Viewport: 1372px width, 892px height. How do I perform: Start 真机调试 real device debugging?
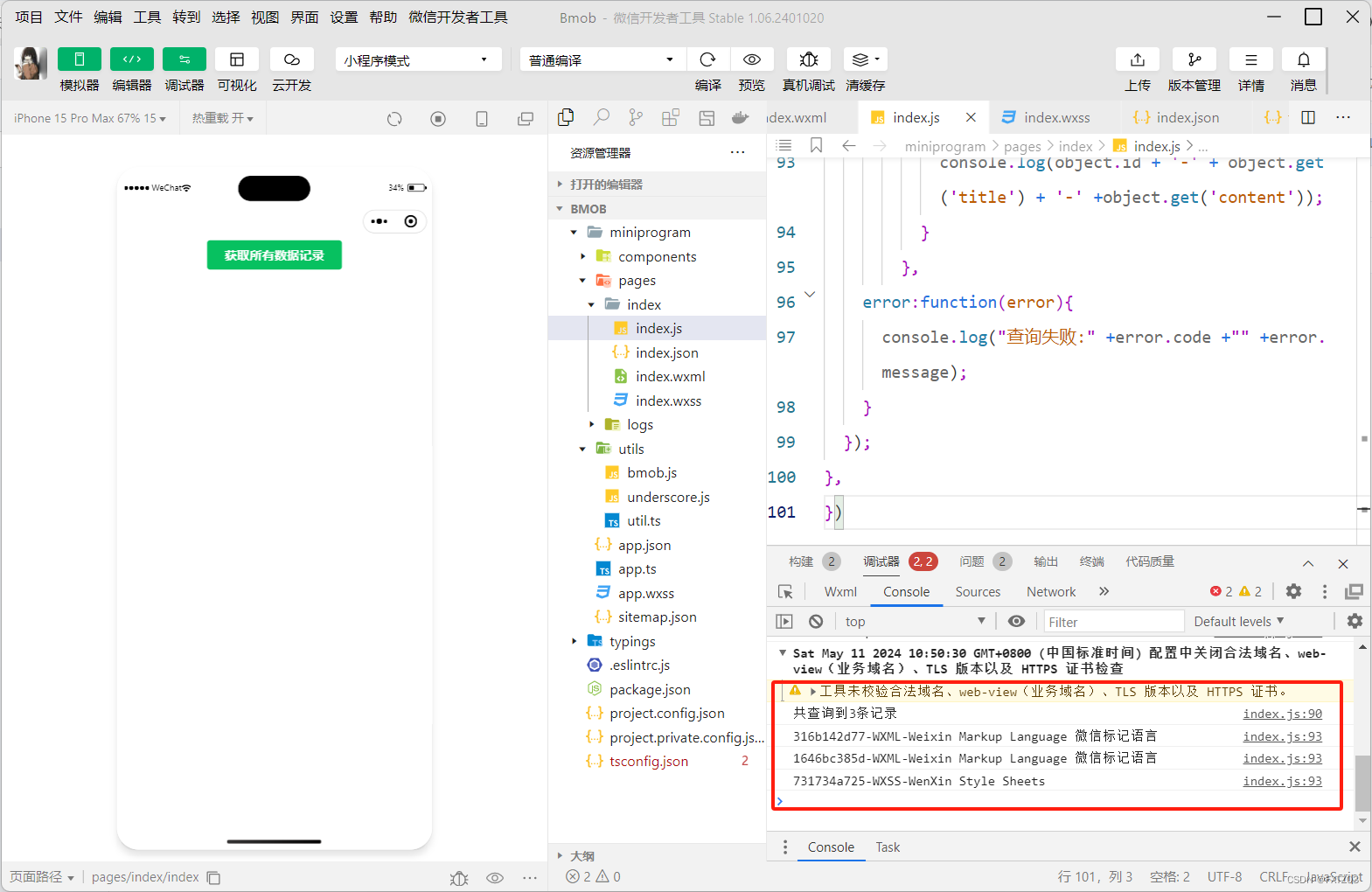(809, 59)
